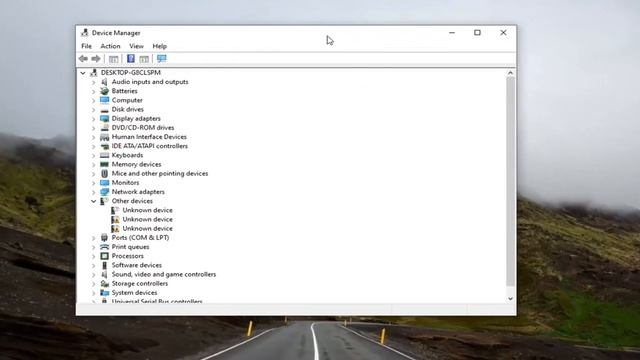This screenshot has height=360, width=640.
Task: Click the Device Manager title bar icon
Action: (x=84, y=33)
